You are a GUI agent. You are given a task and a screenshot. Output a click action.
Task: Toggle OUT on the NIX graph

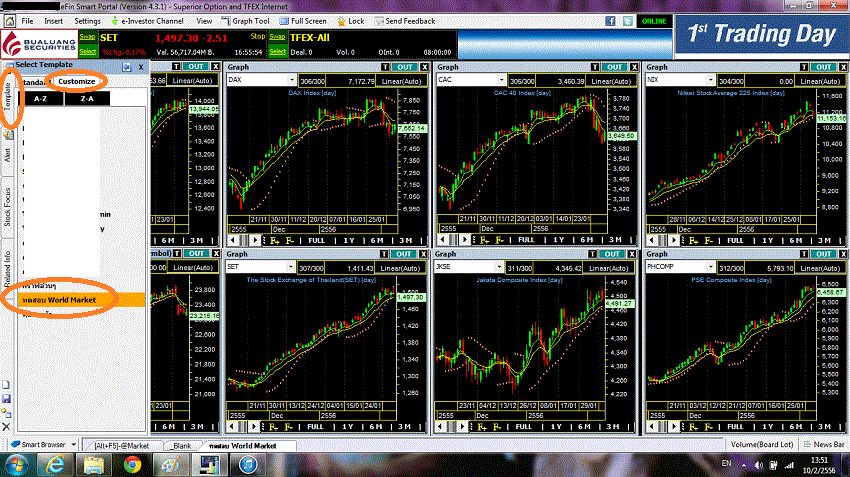coord(823,67)
